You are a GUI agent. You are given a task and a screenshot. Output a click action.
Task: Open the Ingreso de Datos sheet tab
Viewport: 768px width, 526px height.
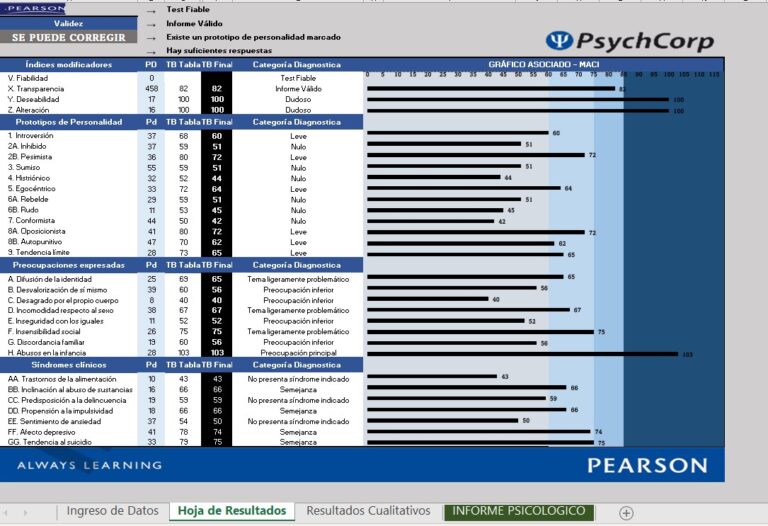pyautogui.click(x=112, y=511)
